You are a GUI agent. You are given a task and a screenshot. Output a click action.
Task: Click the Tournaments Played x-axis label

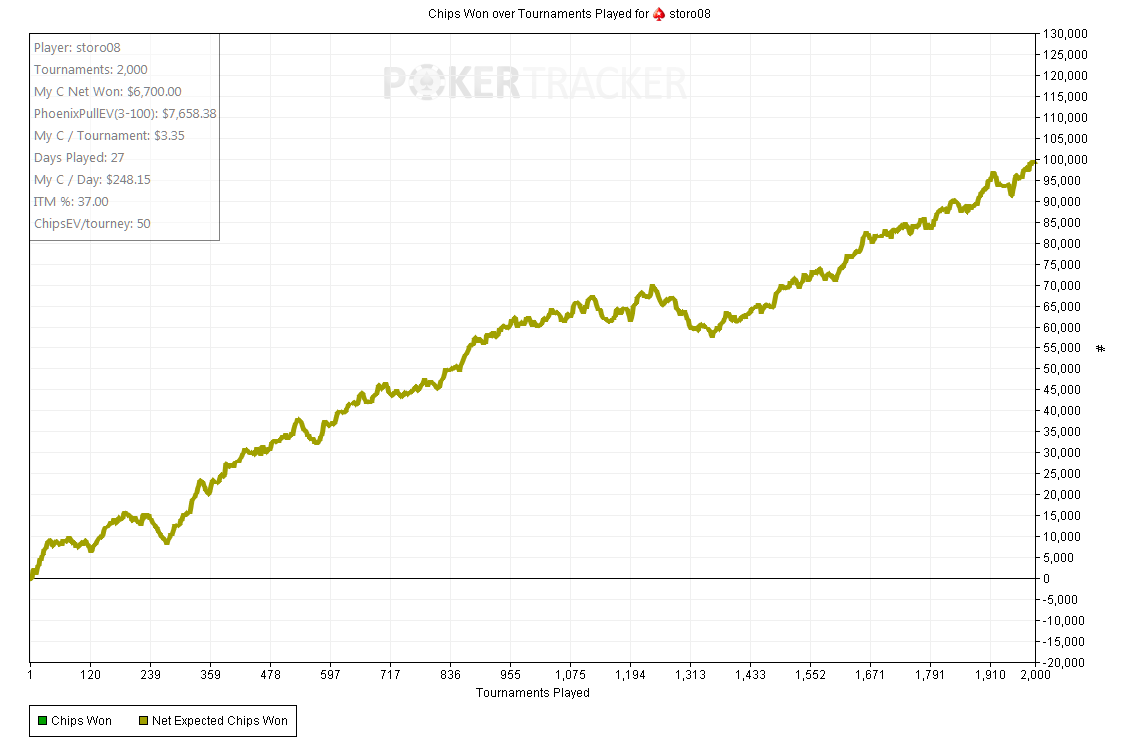[x=532, y=692]
